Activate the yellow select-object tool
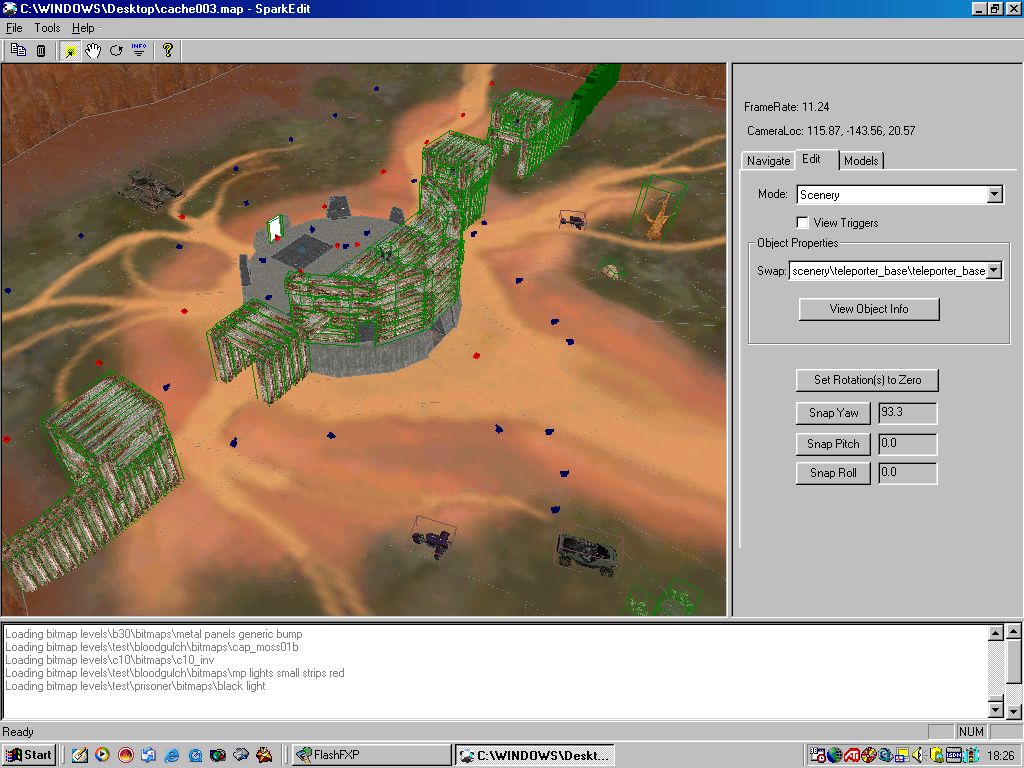1024x768 pixels. click(70, 50)
